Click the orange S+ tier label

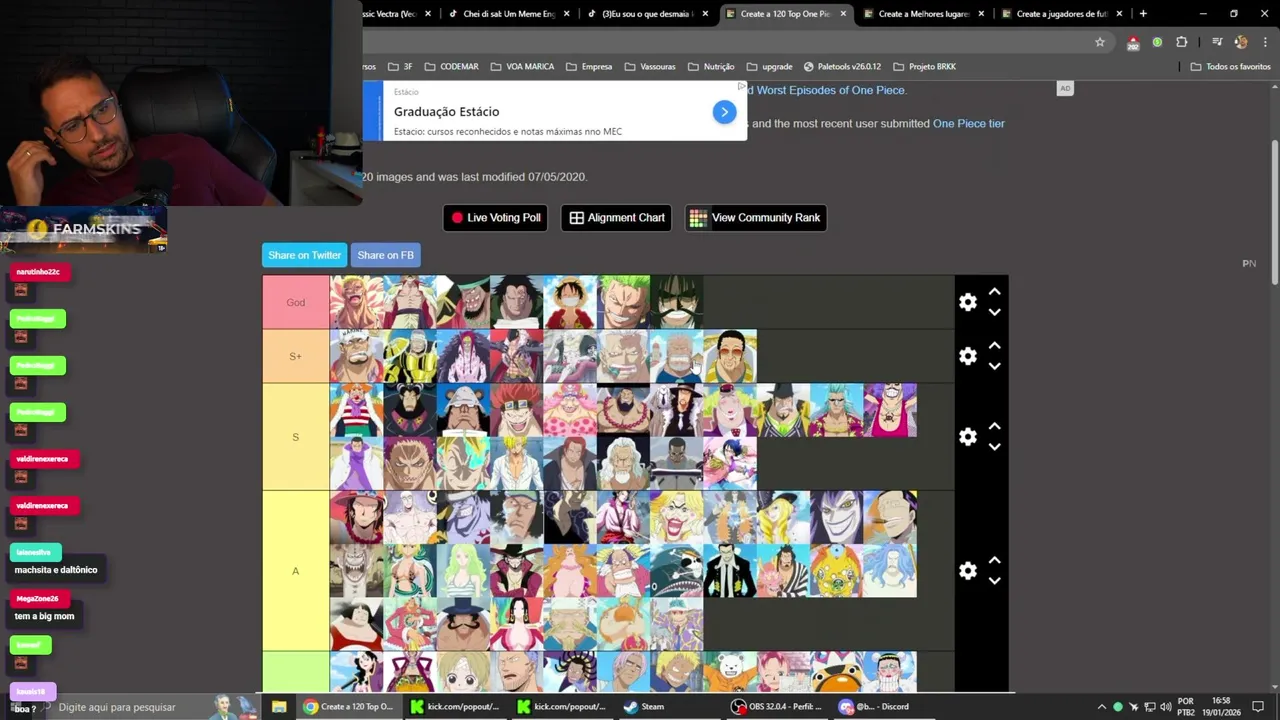coord(296,356)
